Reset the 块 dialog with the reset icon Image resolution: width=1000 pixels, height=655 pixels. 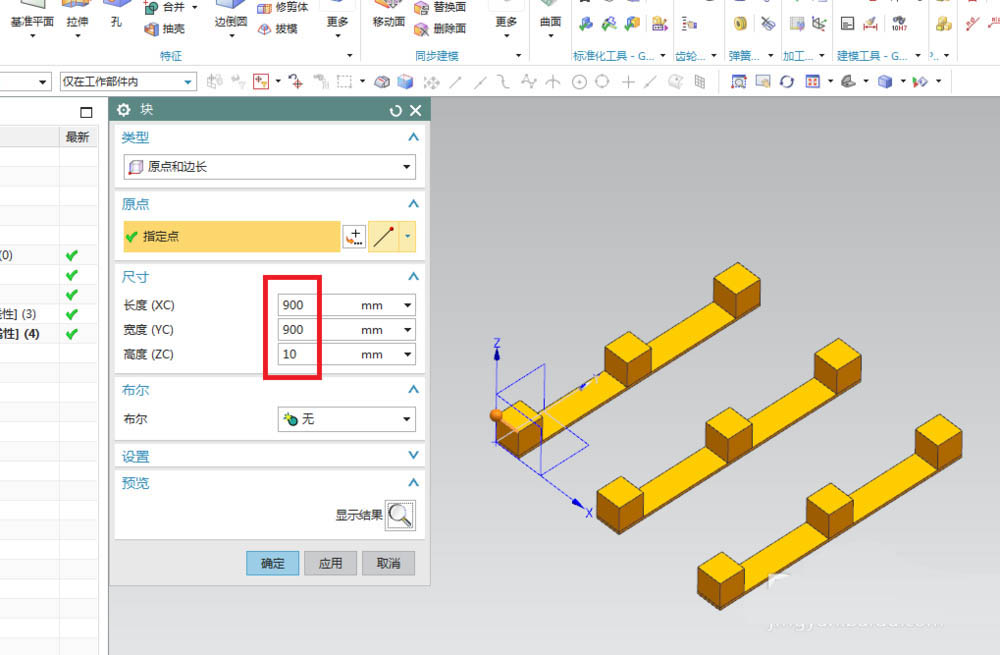(x=396, y=111)
